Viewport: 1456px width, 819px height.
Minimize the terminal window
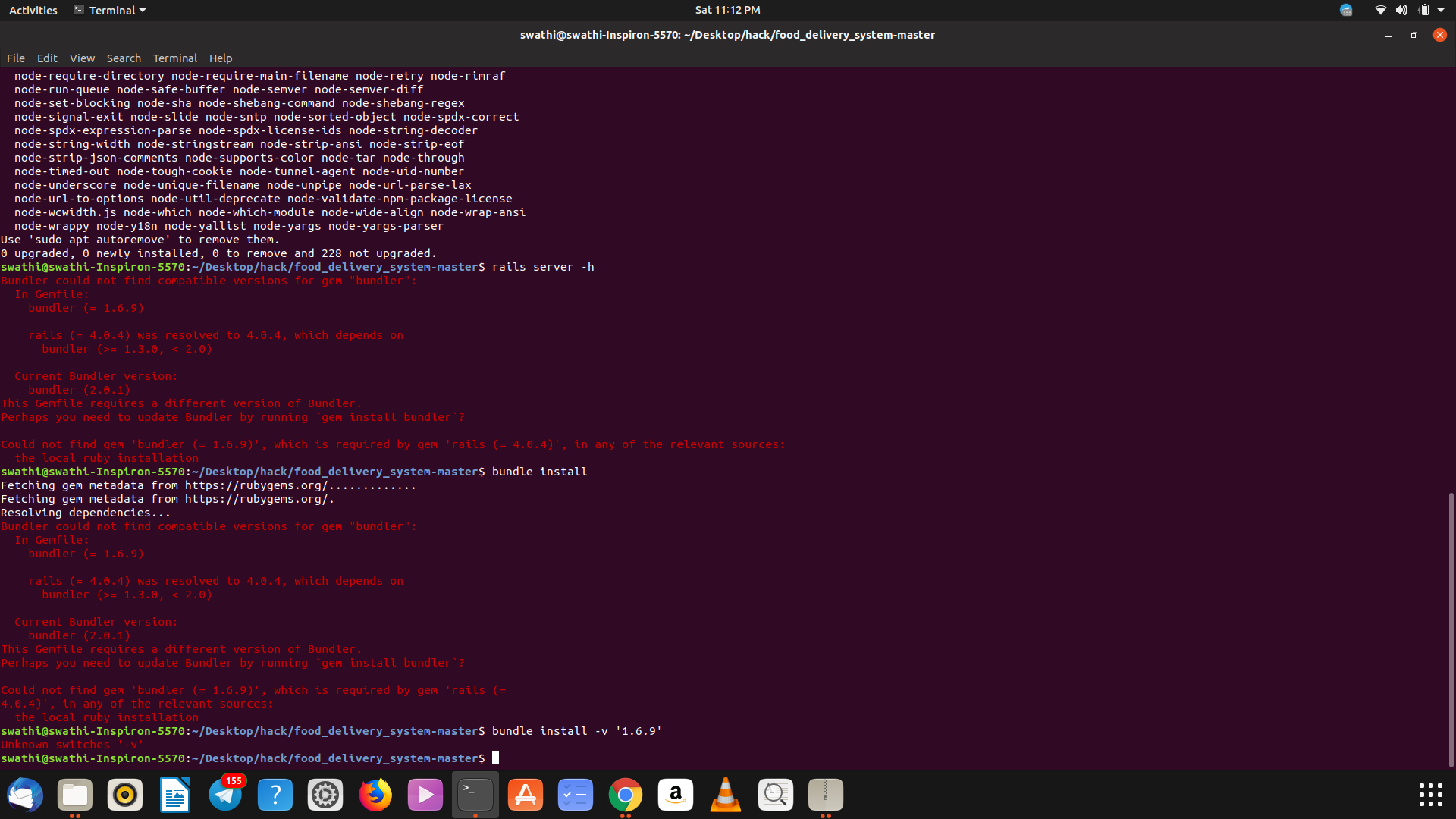tap(1389, 36)
